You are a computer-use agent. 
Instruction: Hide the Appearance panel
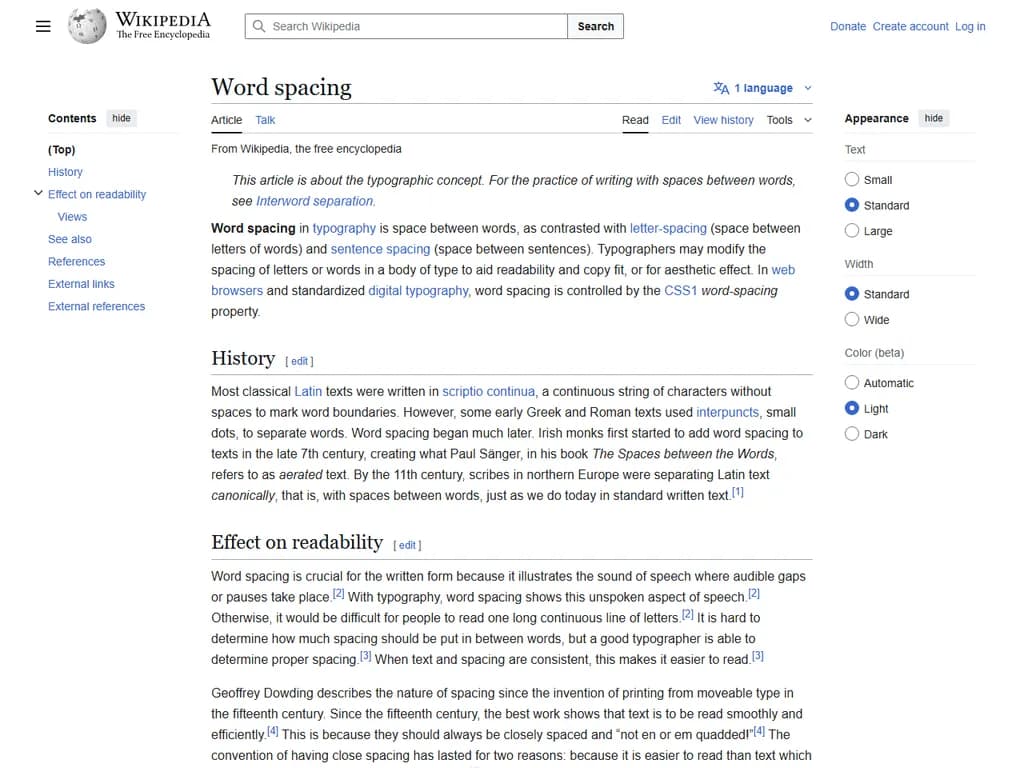pos(933,118)
